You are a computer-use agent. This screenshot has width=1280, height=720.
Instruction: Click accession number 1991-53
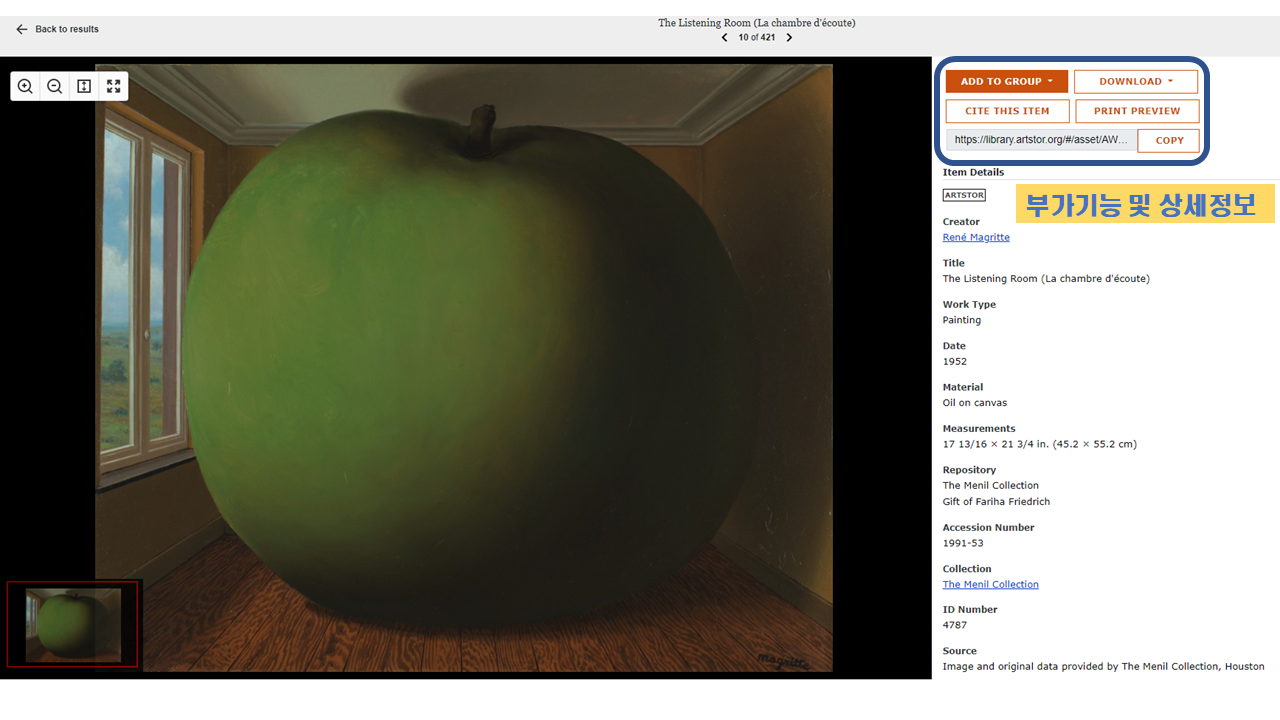pos(963,543)
